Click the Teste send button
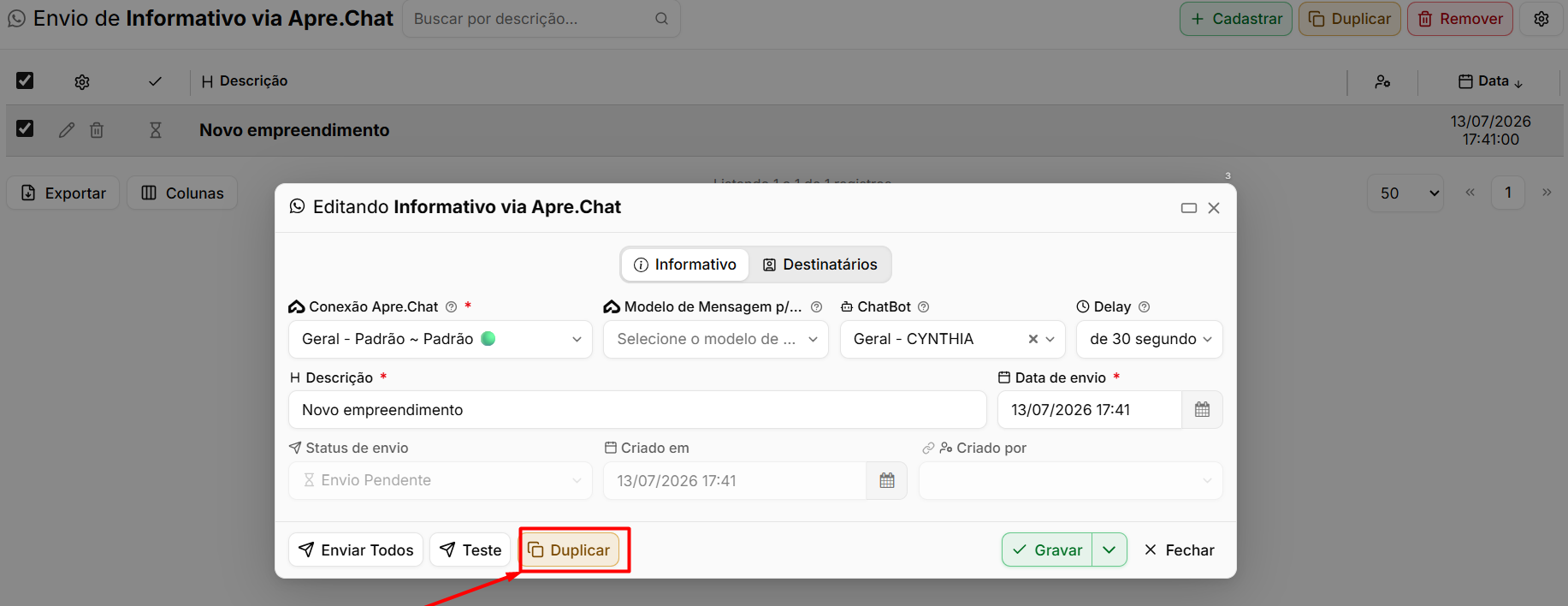The width and height of the screenshot is (1568, 606). tap(470, 550)
